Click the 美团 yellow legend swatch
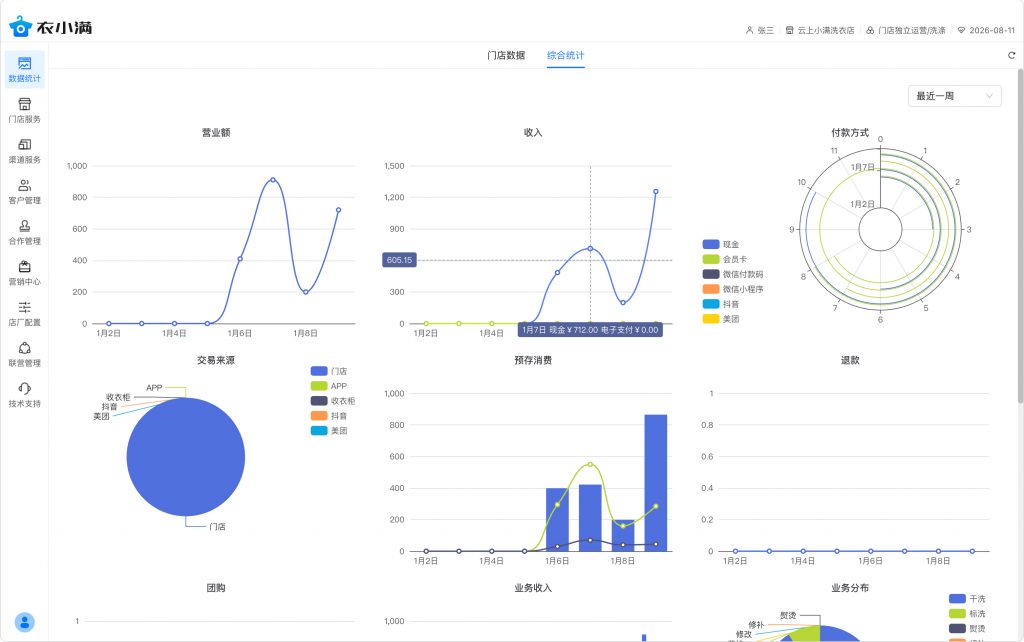1024x642 pixels. (711, 319)
